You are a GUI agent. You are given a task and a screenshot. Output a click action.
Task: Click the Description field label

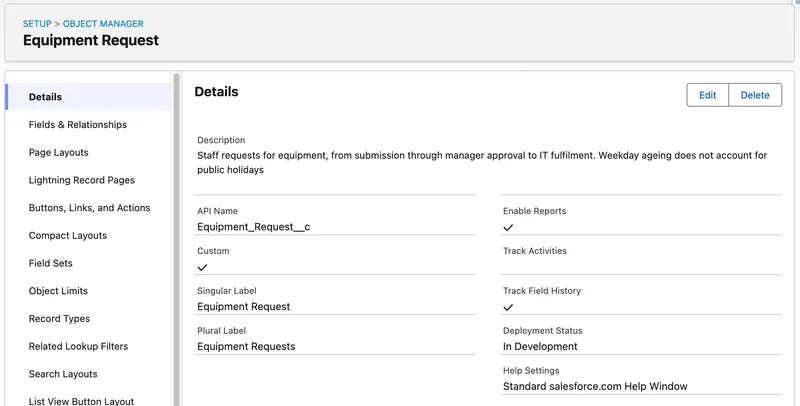pyautogui.click(x=221, y=140)
